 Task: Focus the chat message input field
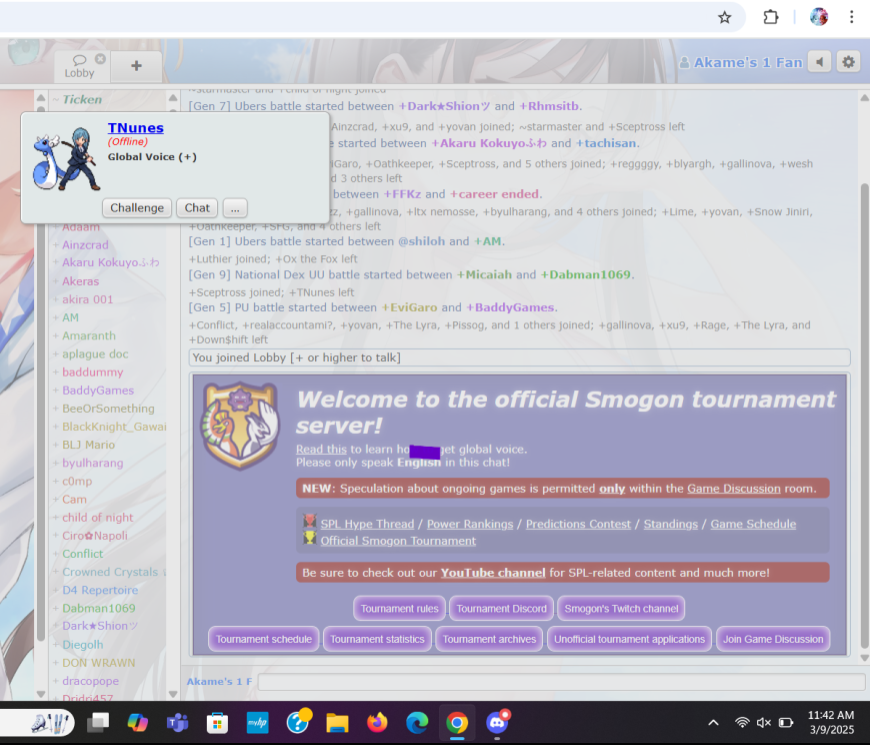coord(560,682)
